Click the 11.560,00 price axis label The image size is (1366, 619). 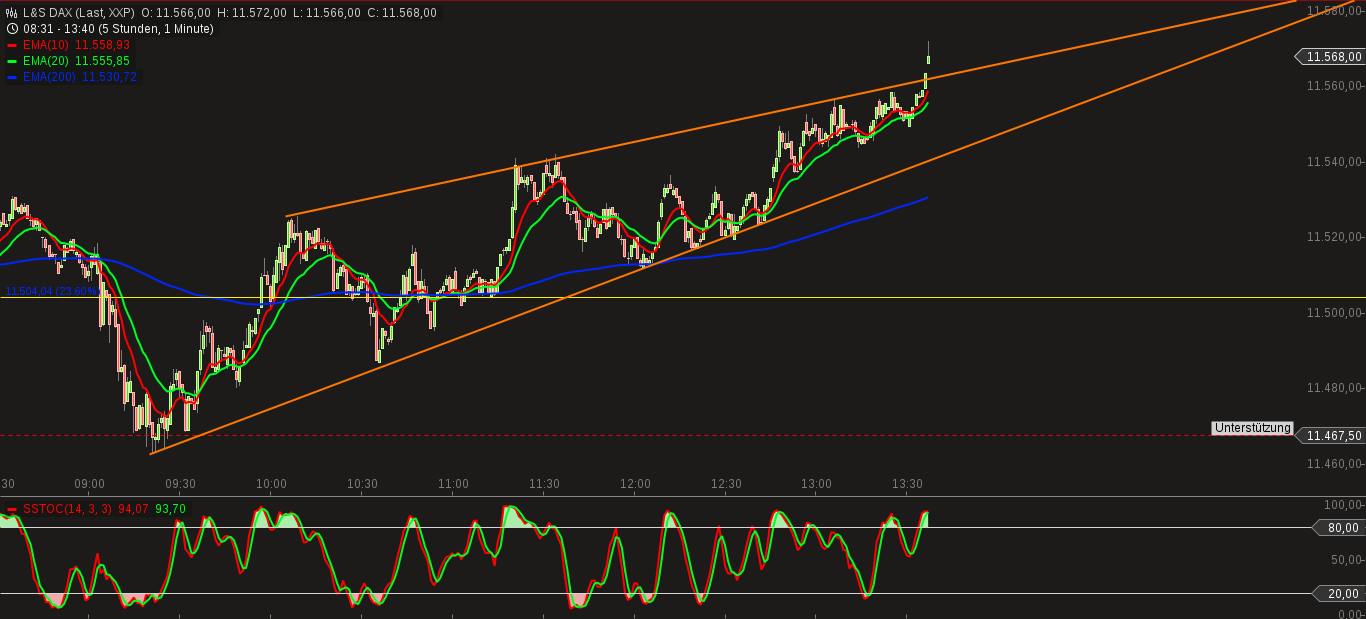1334,86
